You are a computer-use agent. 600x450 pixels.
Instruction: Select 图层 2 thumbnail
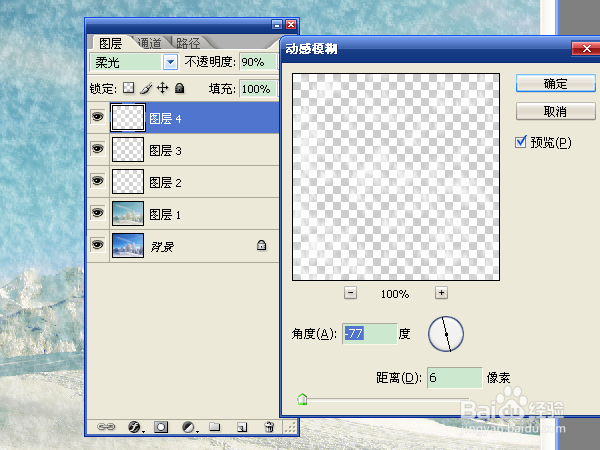click(x=128, y=181)
